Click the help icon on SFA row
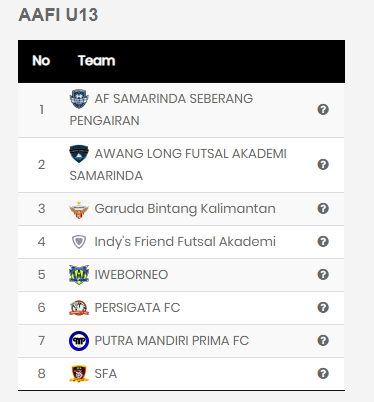This screenshot has width=374, height=402. pyautogui.click(x=323, y=374)
